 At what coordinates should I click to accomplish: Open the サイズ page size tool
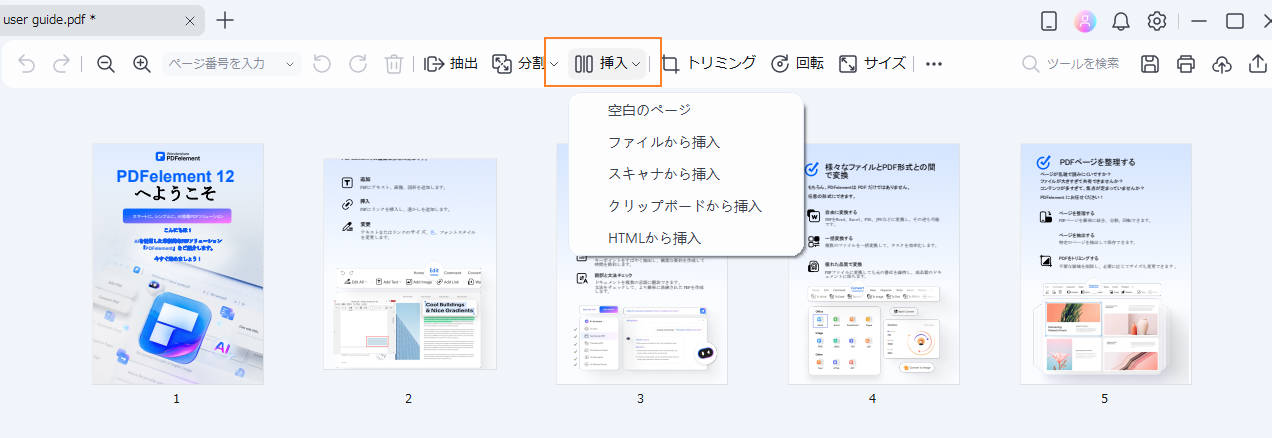tap(872, 64)
